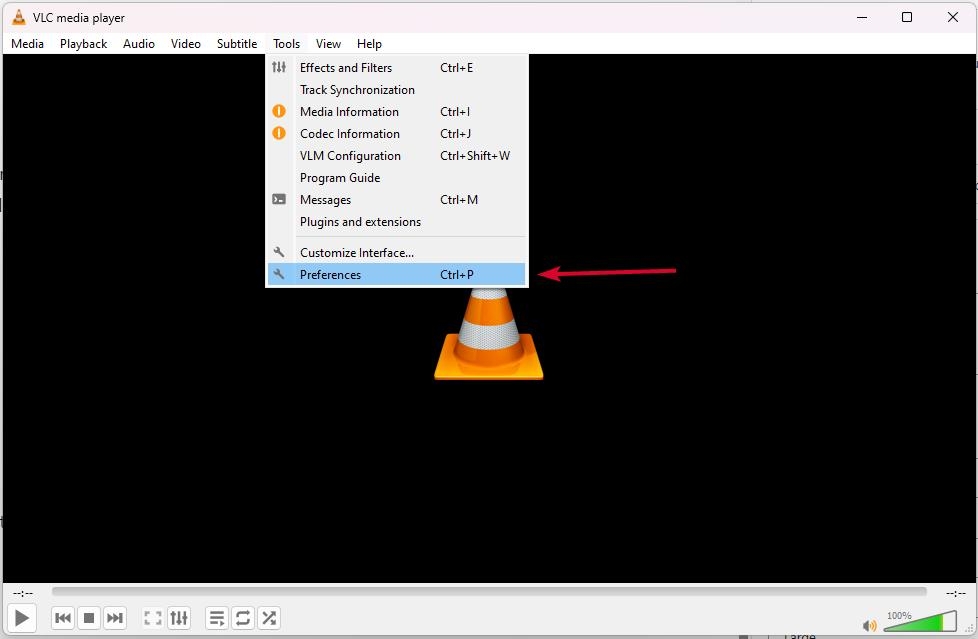Viewport: 978px width, 639px height.
Task: Click orange info icon beside Media Information
Action: pos(279,111)
